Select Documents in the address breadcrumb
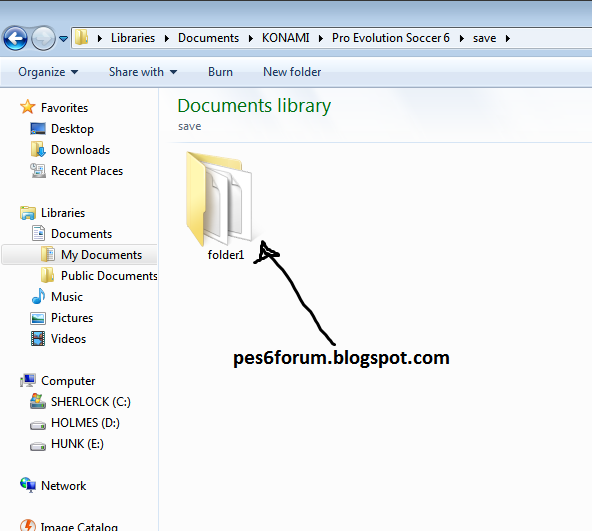The width and height of the screenshot is (592, 531). 208,38
